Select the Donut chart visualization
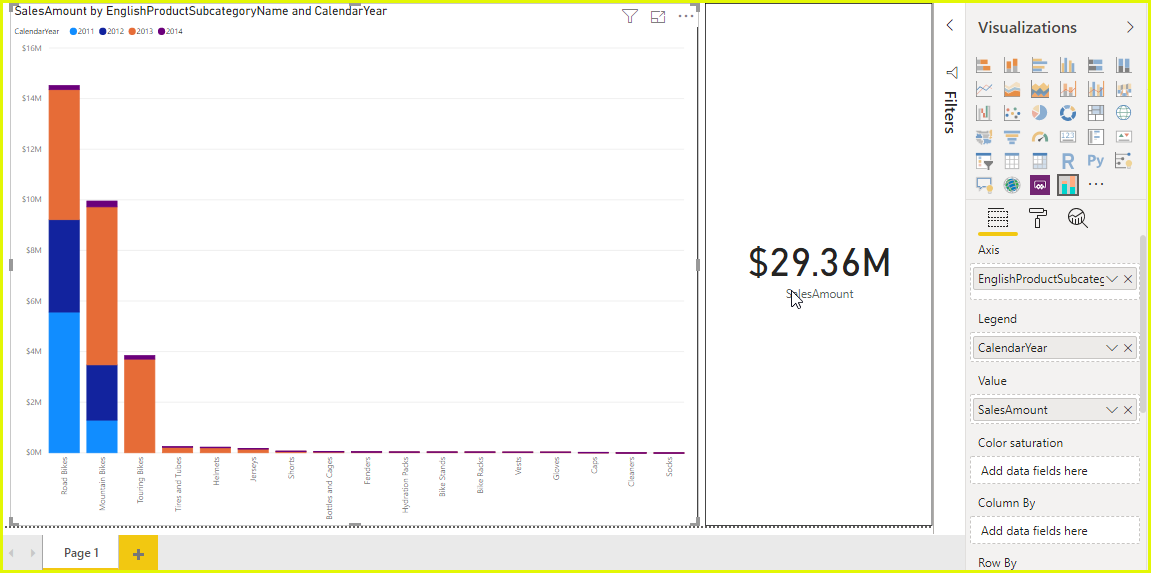 point(1068,113)
